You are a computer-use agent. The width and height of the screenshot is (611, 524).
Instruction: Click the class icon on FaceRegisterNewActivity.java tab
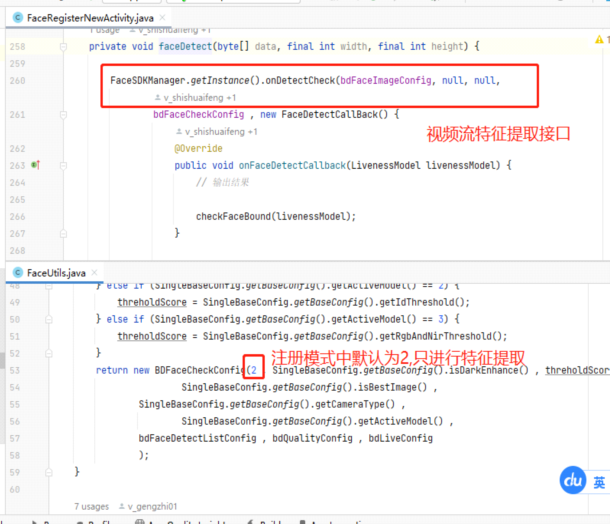point(18,18)
